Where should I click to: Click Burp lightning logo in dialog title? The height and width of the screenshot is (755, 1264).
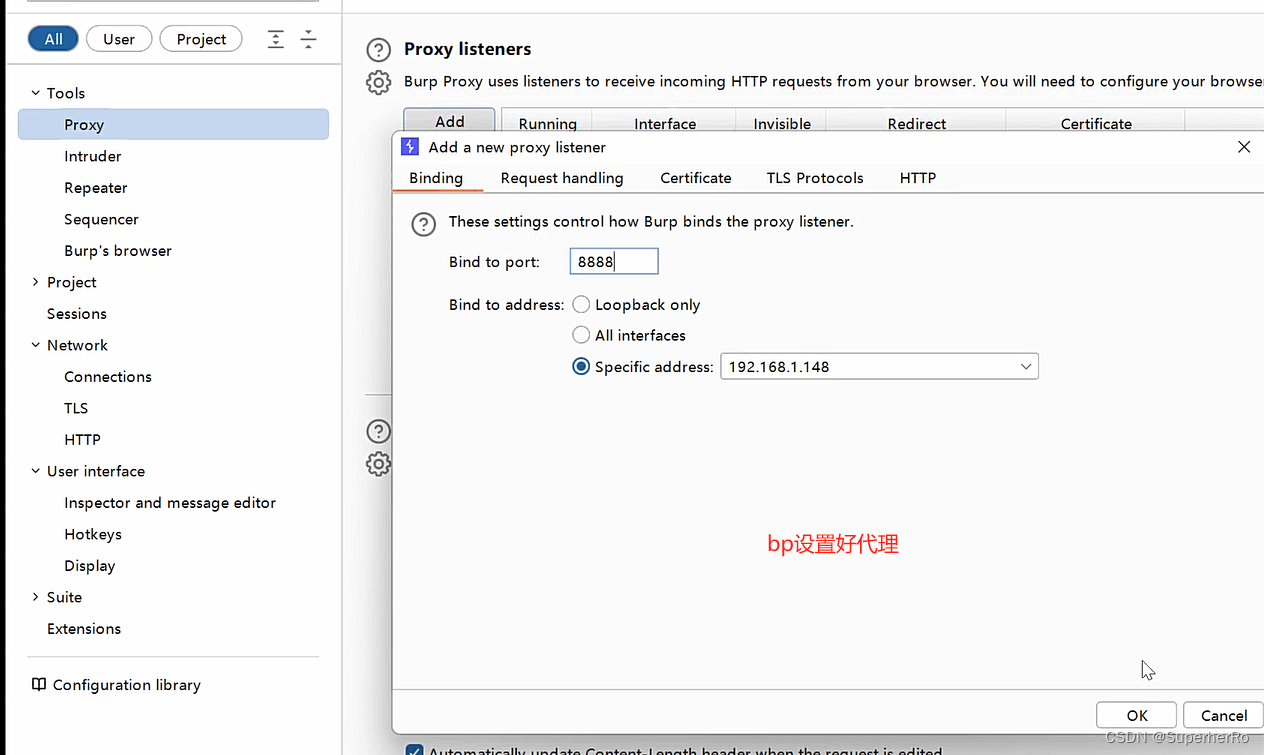coord(409,147)
